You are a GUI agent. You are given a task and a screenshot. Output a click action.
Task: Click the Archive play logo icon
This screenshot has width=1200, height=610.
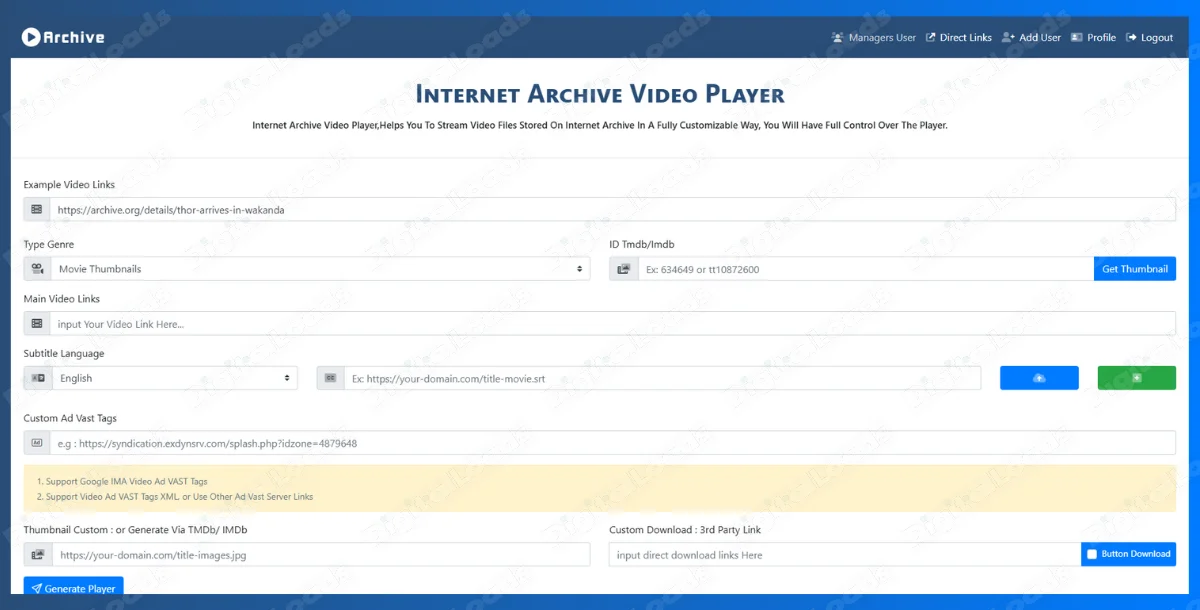click(x=31, y=37)
